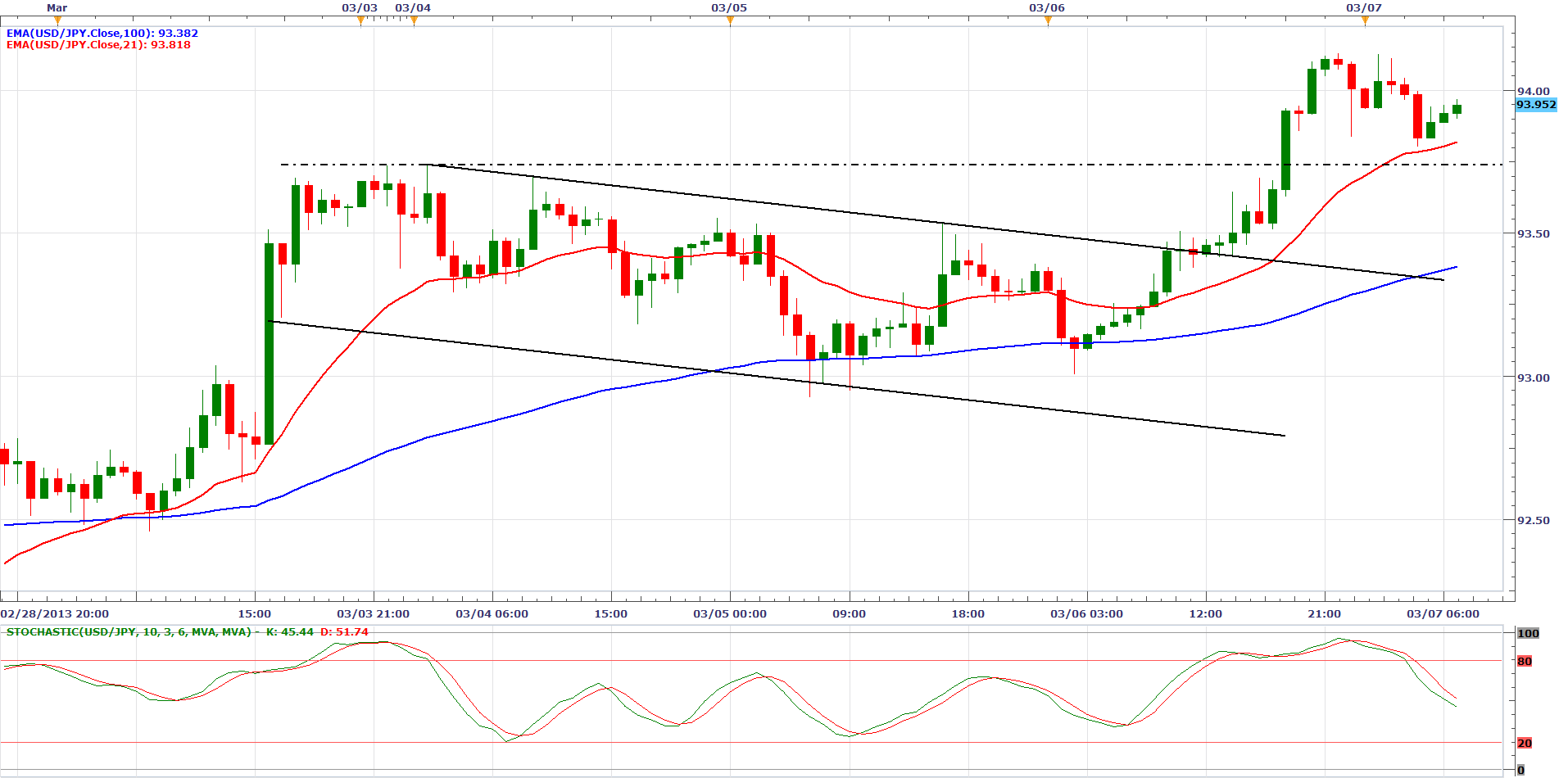Select the STOCHASTIC indicator title label
Viewport: 1568px width, 778px height.
pos(129,632)
